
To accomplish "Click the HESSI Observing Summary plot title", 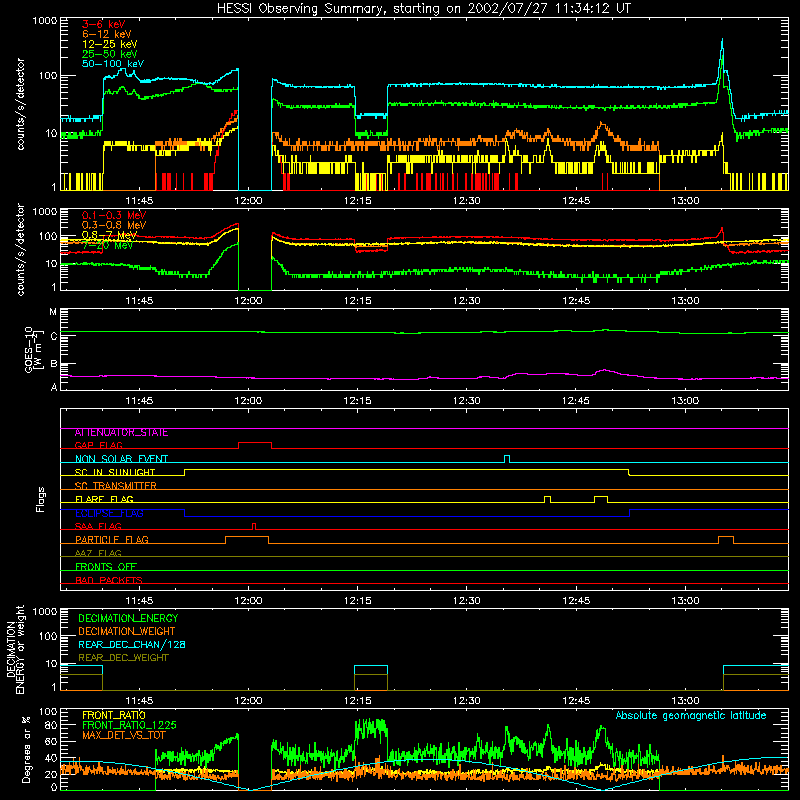I will 423,9.
